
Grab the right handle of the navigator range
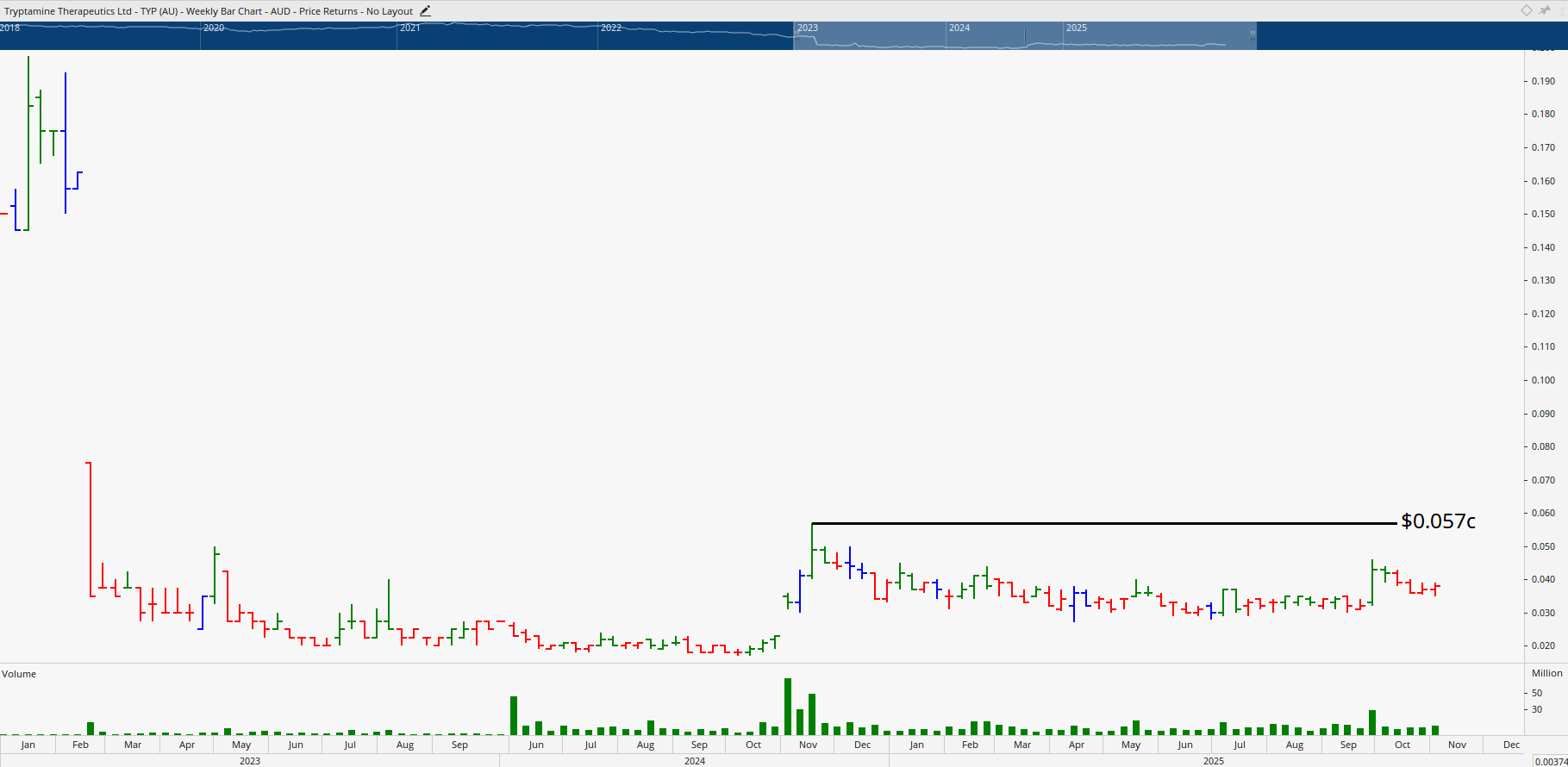click(x=1253, y=35)
